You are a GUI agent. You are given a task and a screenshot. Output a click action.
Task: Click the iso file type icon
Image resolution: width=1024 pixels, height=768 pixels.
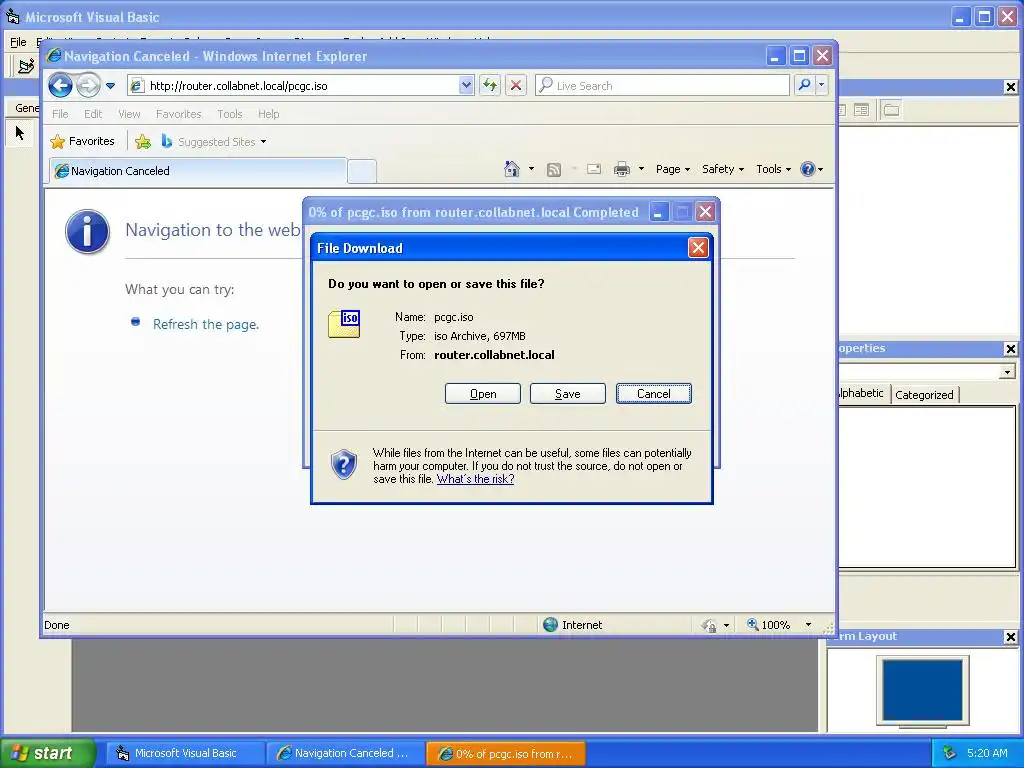344,323
